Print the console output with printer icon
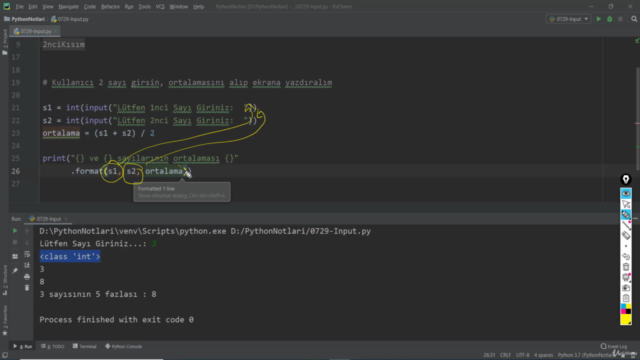This screenshot has width=640, height=360. click(27, 277)
